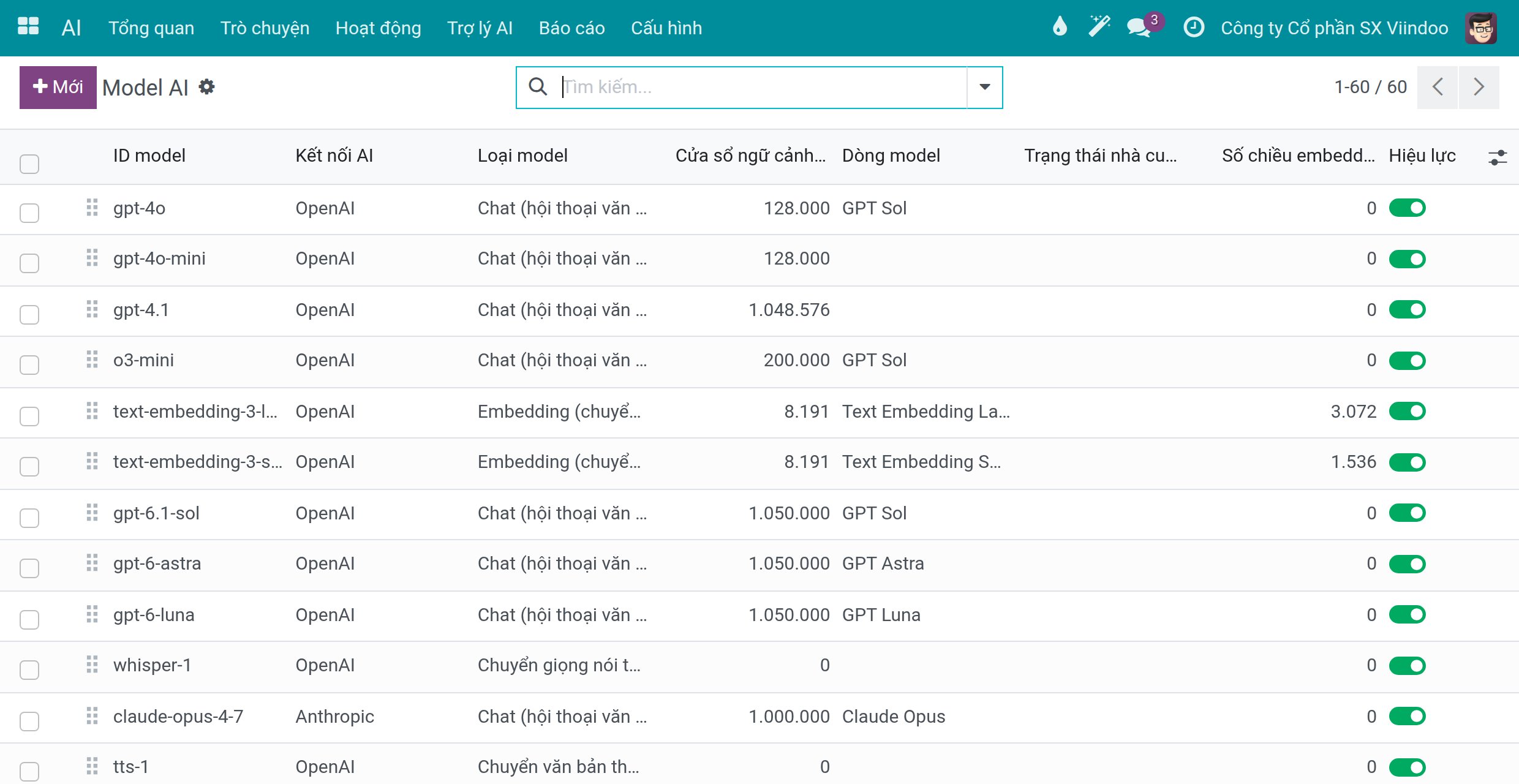Switch company Công ty Cổ phần SX Viindoo
This screenshot has height=784, width=1519.
tap(1335, 28)
